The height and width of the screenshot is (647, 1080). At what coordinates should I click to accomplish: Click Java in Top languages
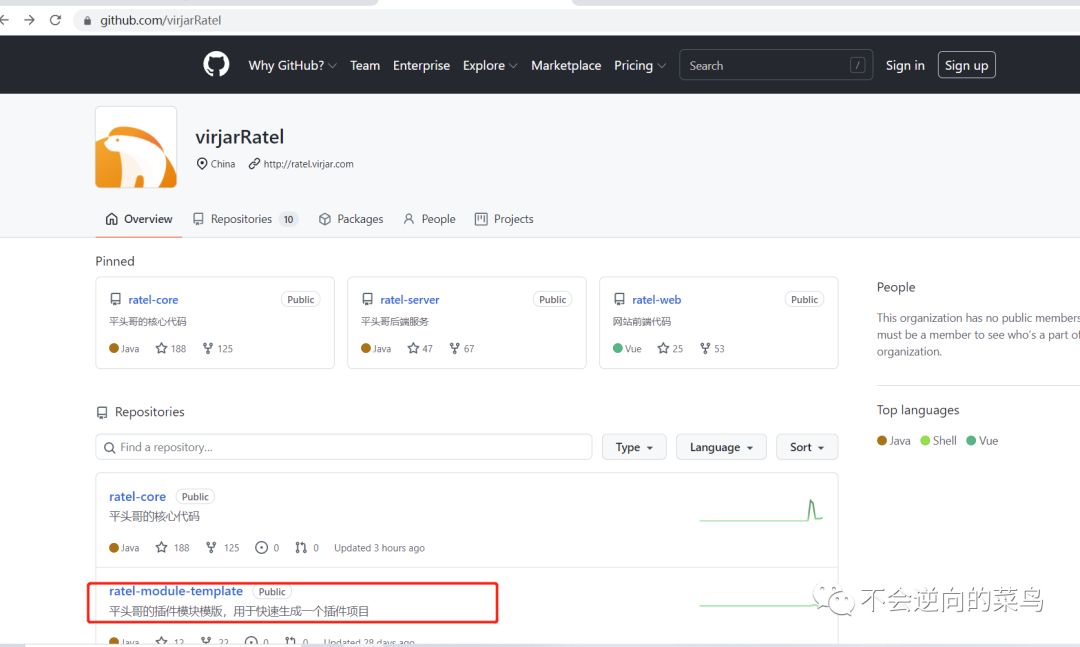(893, 441)
